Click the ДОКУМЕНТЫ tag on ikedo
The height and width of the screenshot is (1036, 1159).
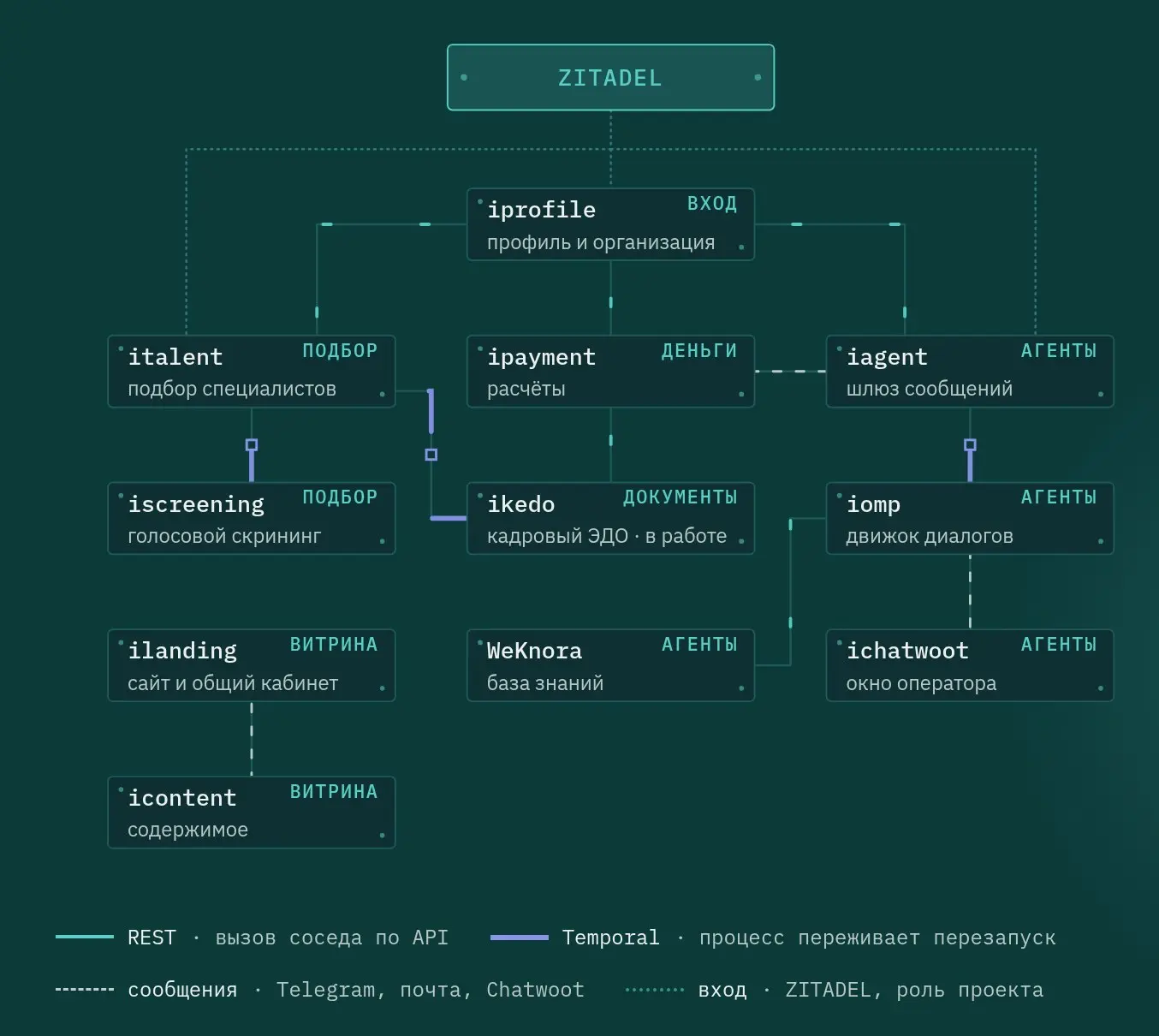681,497
